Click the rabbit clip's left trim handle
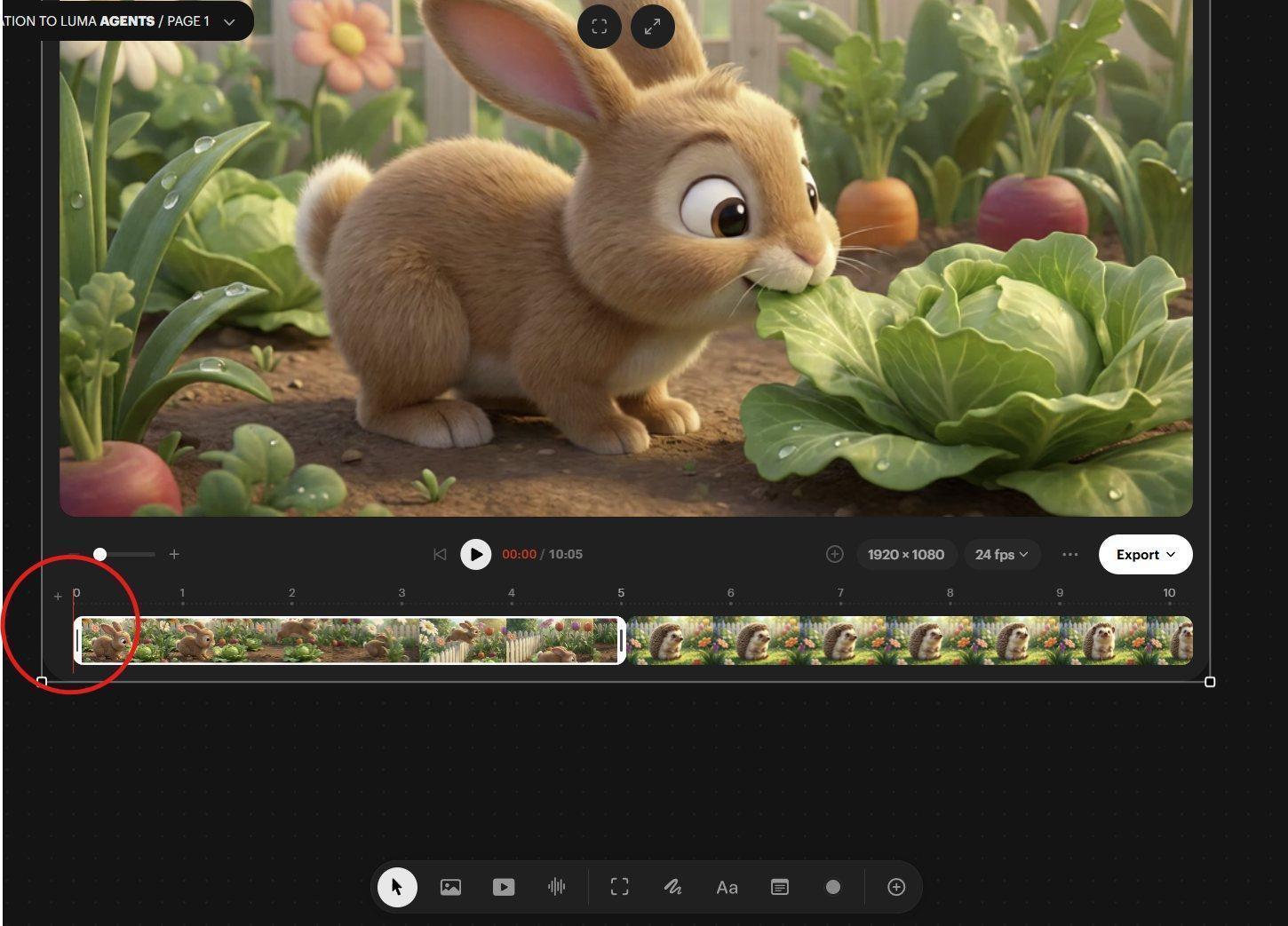Image resolution: width=1288 pixels, height=926 pixels. (x=78, y=640)
